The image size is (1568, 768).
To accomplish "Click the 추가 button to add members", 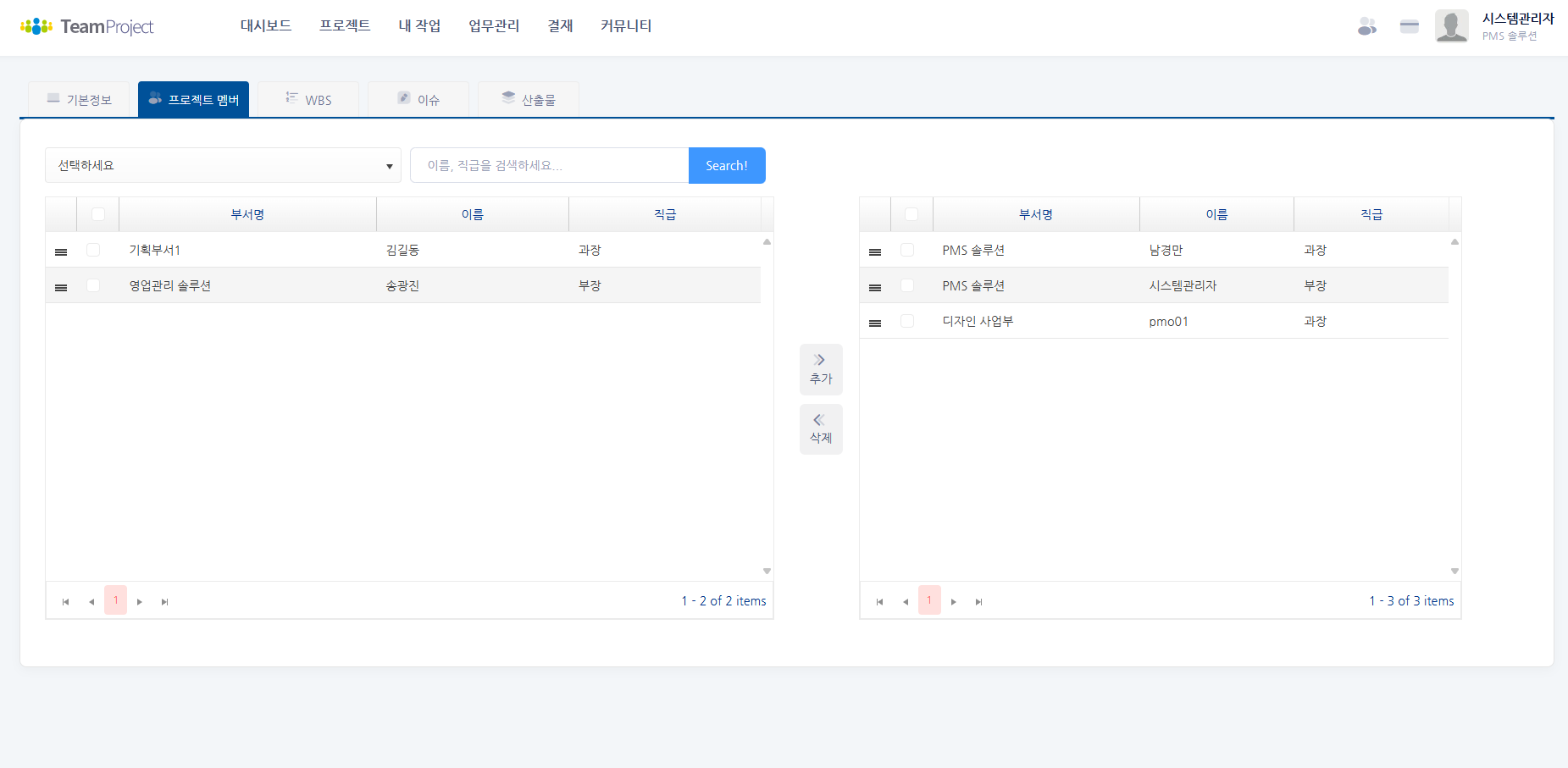I will click(x=821, y=369).
